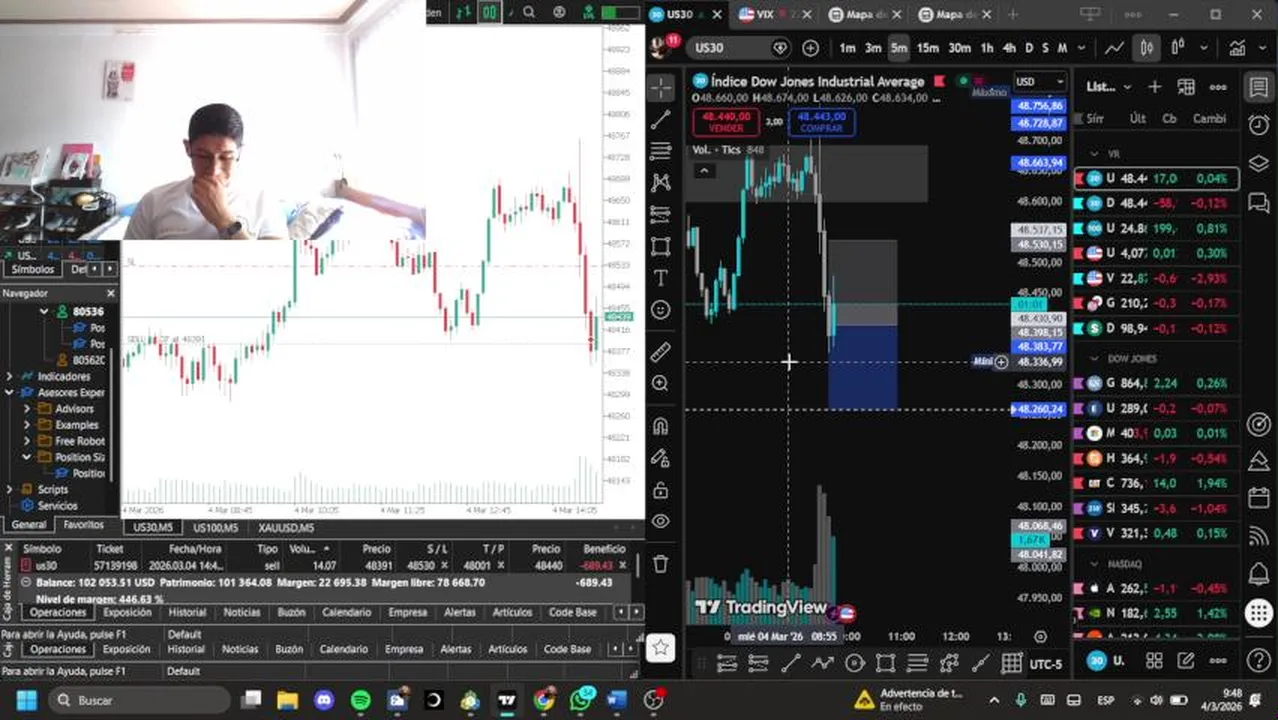Open the XAUUSD,M5 chart tab
This screenshot has width=1278, height=720.
[285, 527]
